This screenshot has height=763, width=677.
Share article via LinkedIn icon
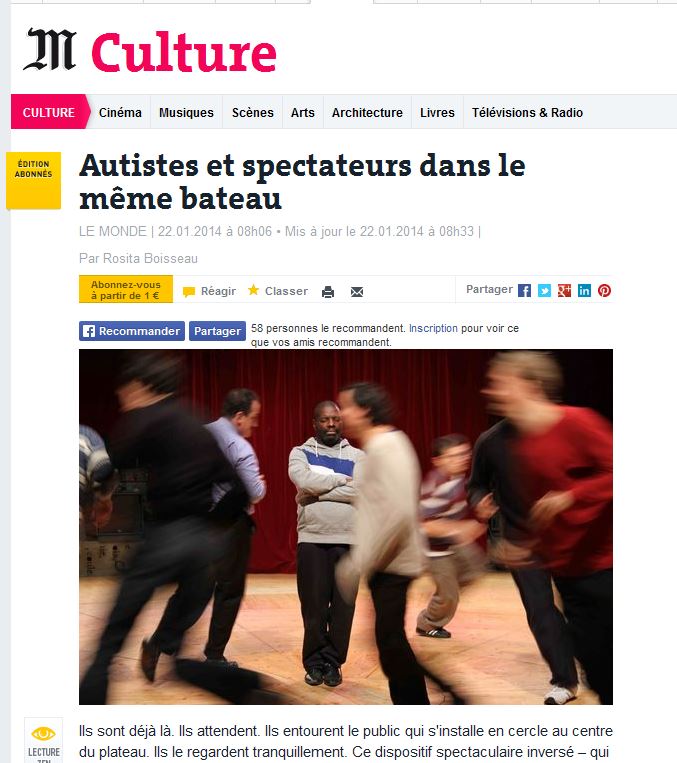coord(584,291)
